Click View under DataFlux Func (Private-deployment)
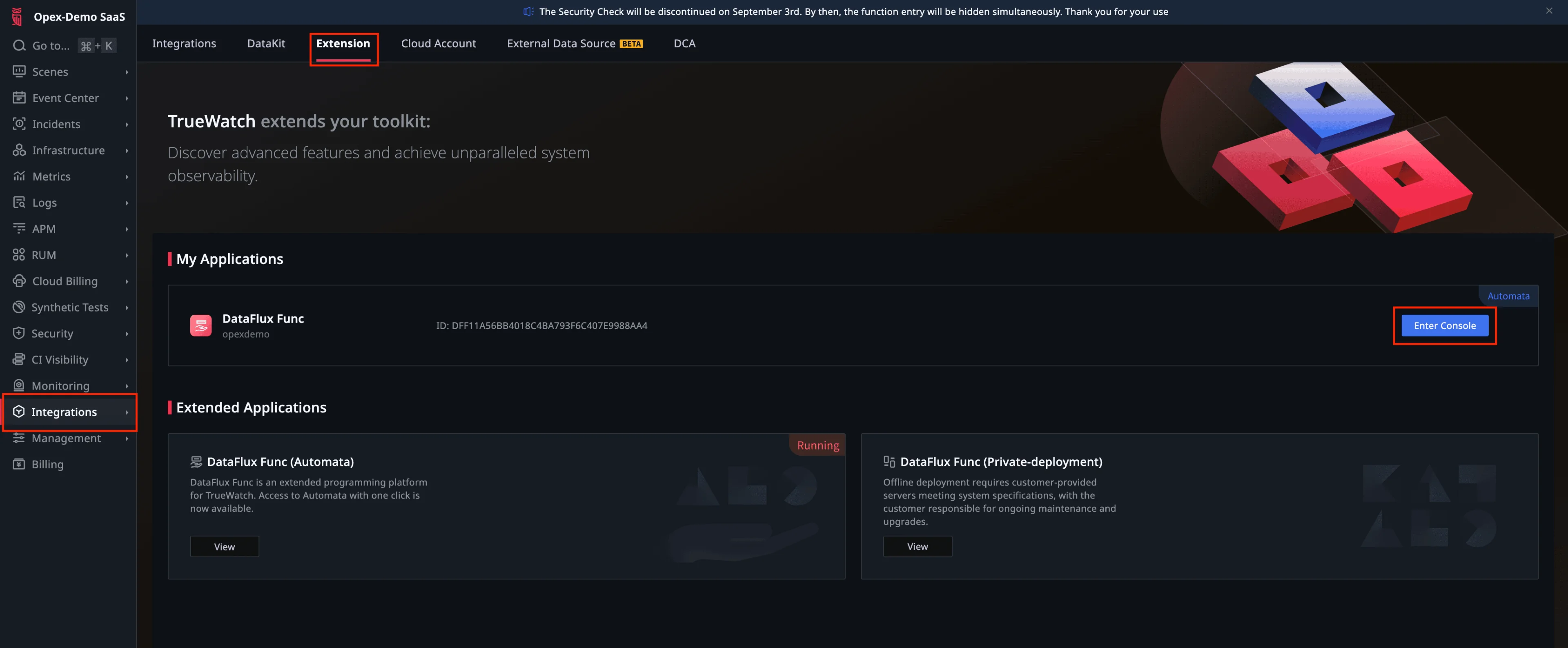Viewport: 1568px width, 648px height. pyautogui.click(x=917, y=546)
